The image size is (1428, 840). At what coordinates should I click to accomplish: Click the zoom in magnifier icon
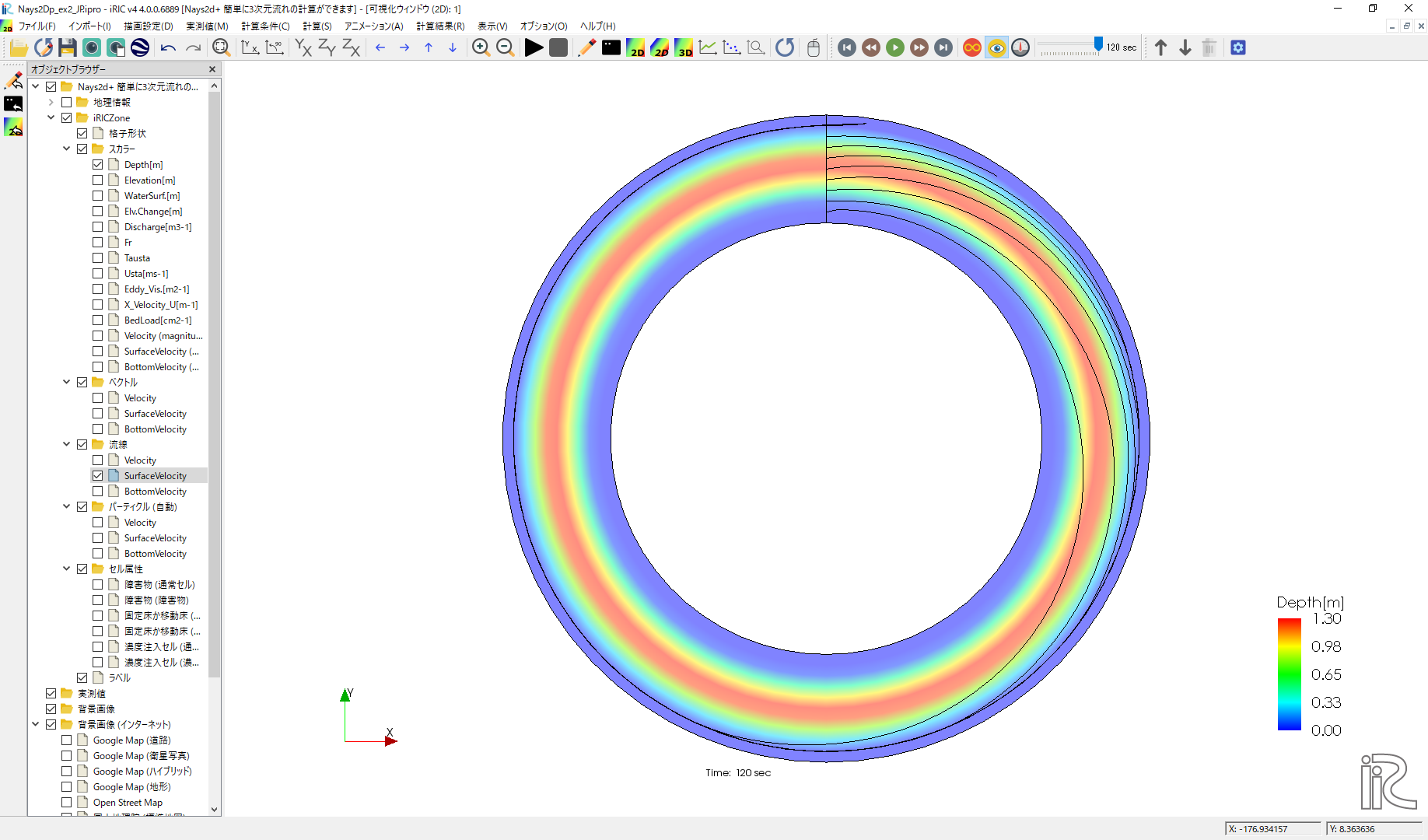[481, 48]
